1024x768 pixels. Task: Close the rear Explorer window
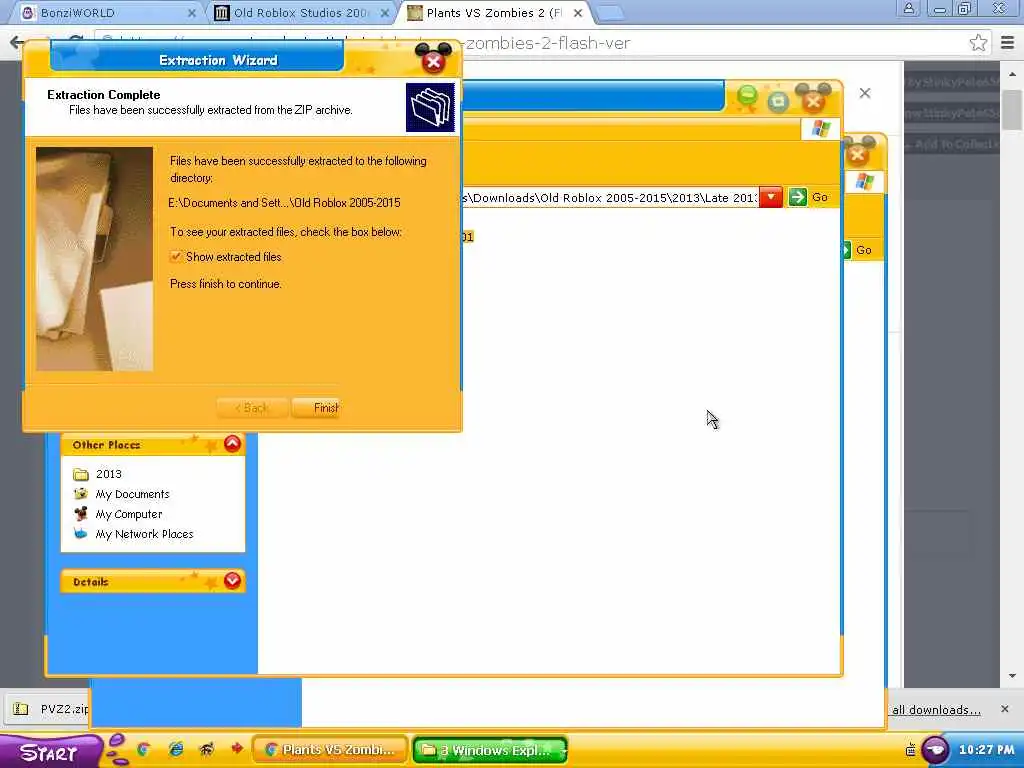[857, 153]
